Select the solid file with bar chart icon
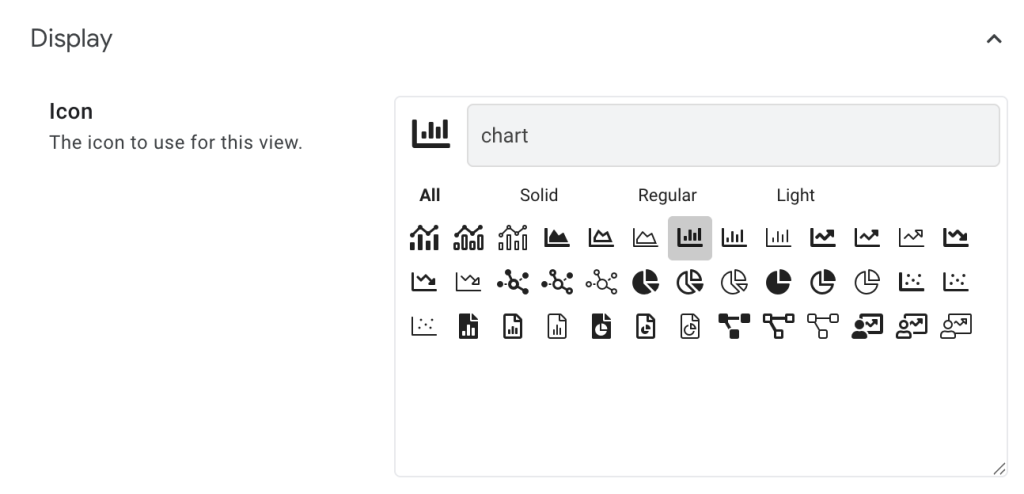This screenshot has height=494, width=1024. pos(469,326)
